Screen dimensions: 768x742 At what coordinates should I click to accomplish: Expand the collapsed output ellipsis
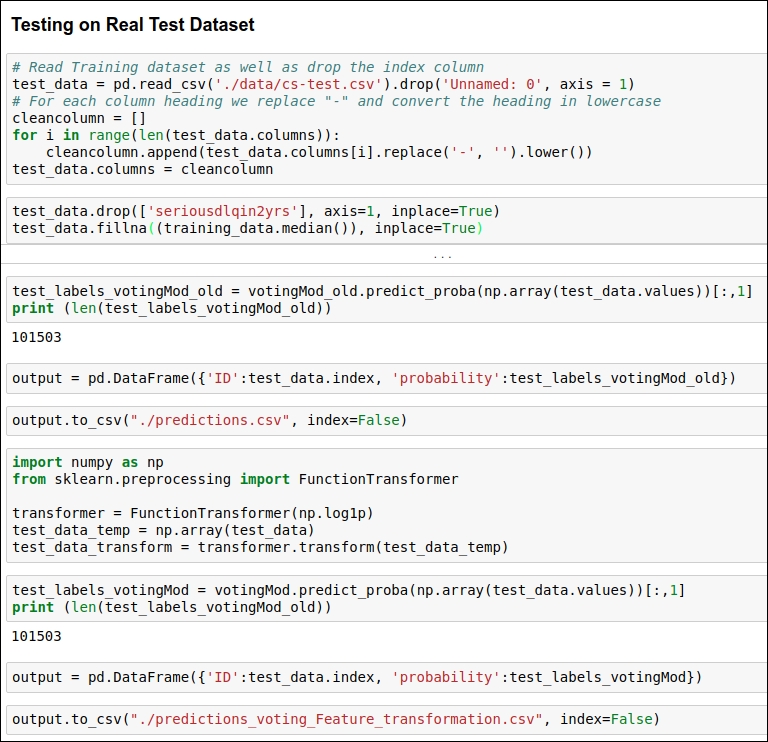coord(442,256)
